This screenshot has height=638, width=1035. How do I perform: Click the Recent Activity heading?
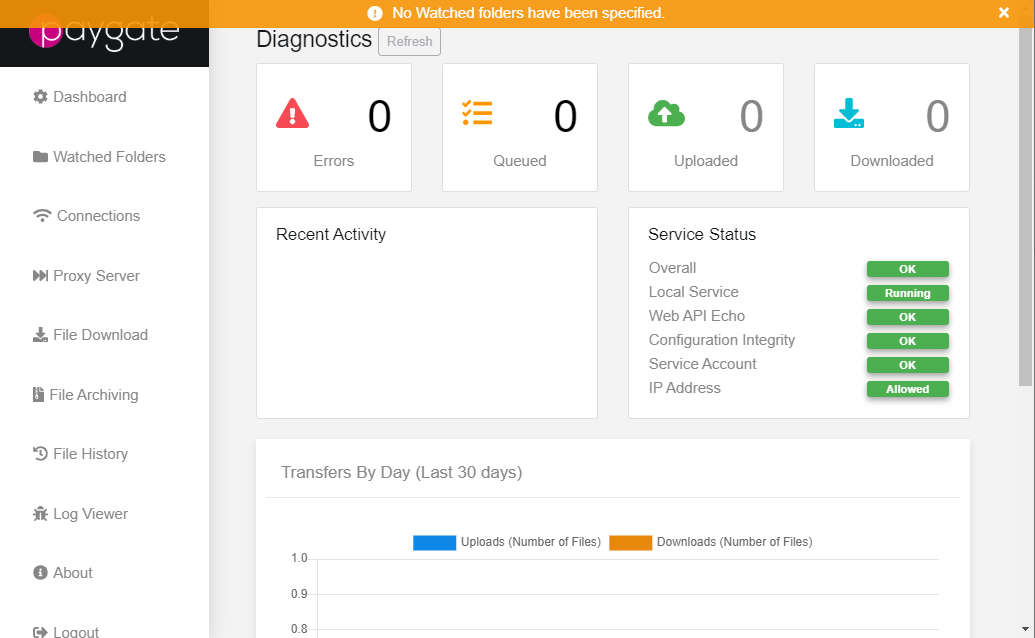coord(331,235)
